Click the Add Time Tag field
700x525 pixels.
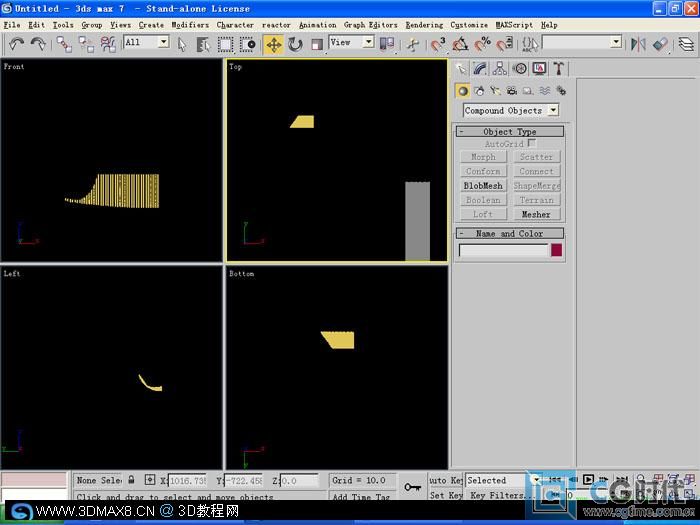(362, 495)
